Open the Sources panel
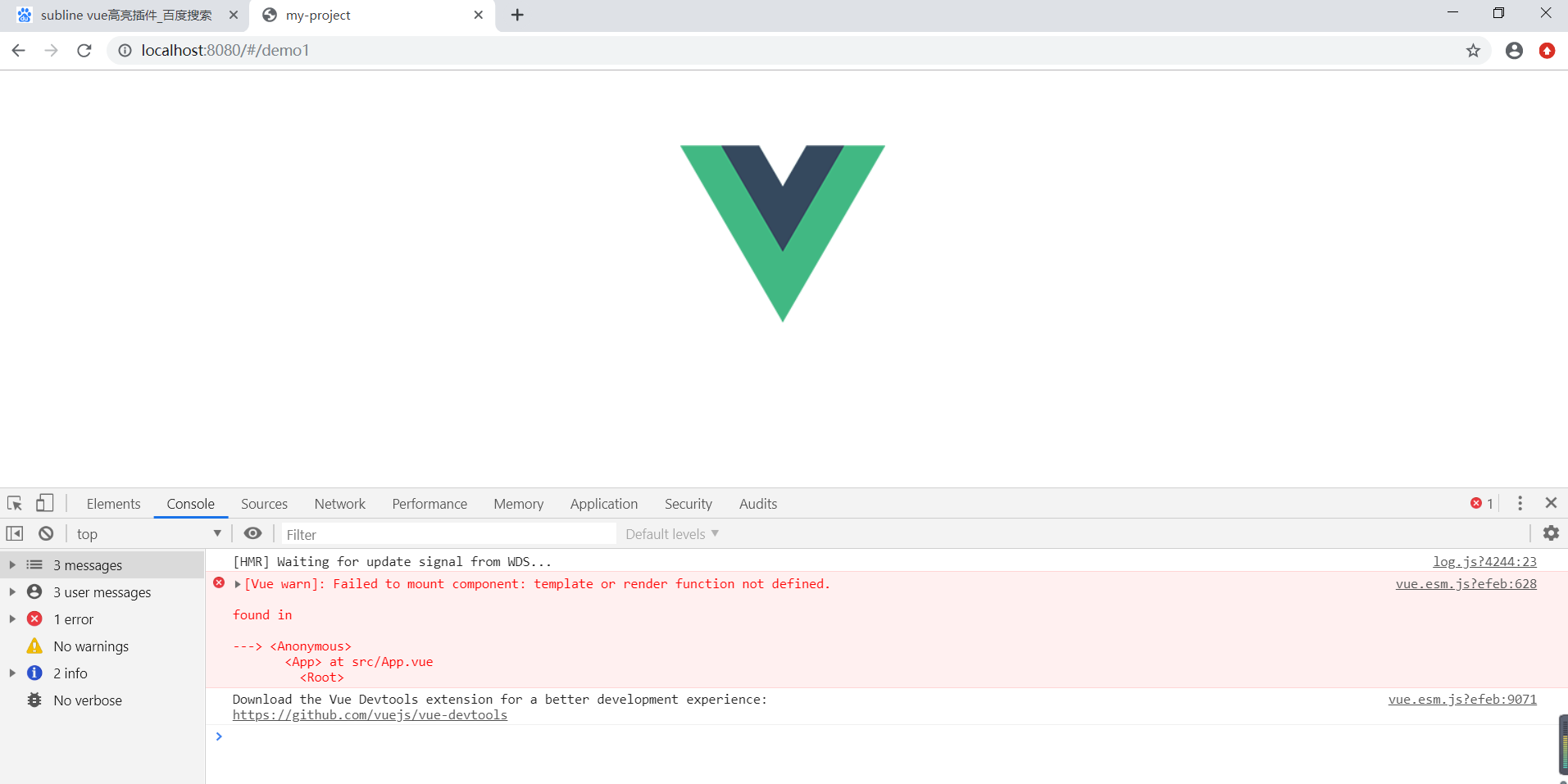This screenshot has width=1568, height=784. (x=264, y=504)
